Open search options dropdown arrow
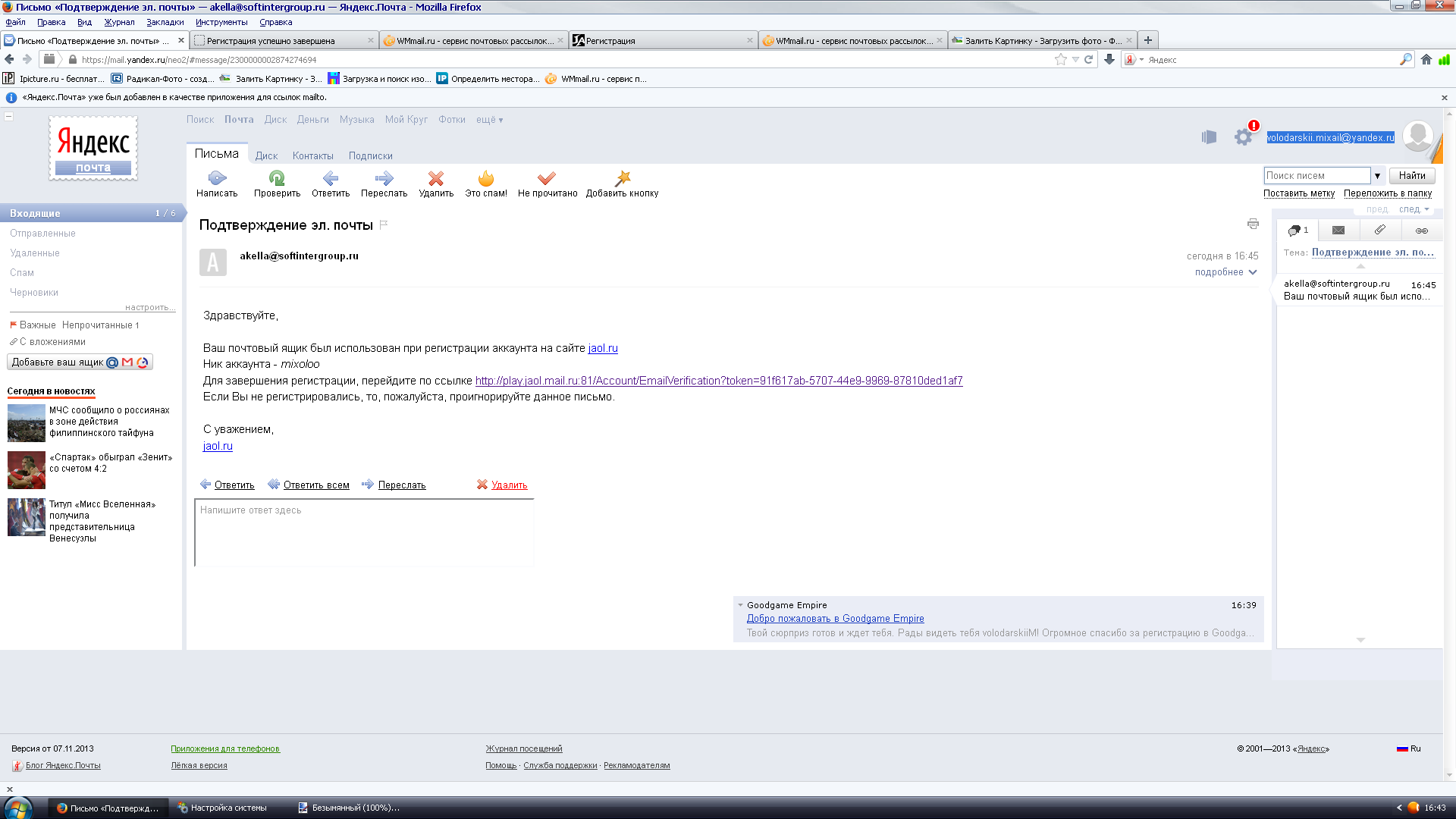Screen dimensions: 1456x819 pos(1377,176)
